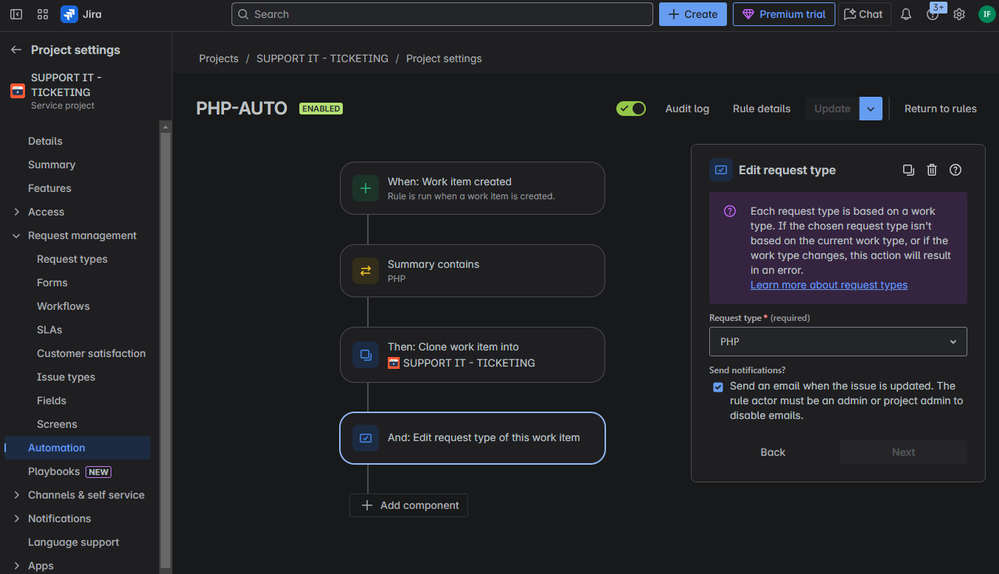Click the Project settings breadcrumb link
The height and width of the screenshot is (574, 999).
[x=444, y=59]
